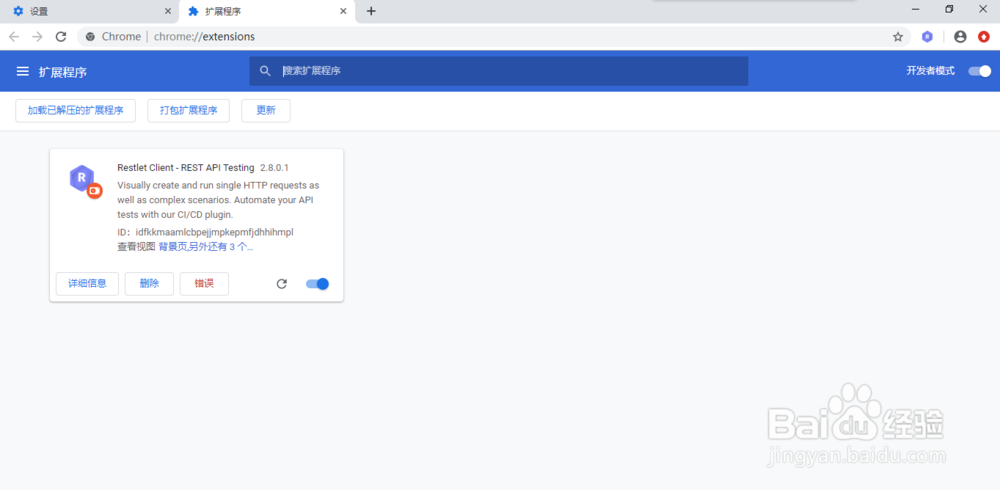Close the 扩展程序 tab
This screenshot has width=1000, height=490.
343,11
